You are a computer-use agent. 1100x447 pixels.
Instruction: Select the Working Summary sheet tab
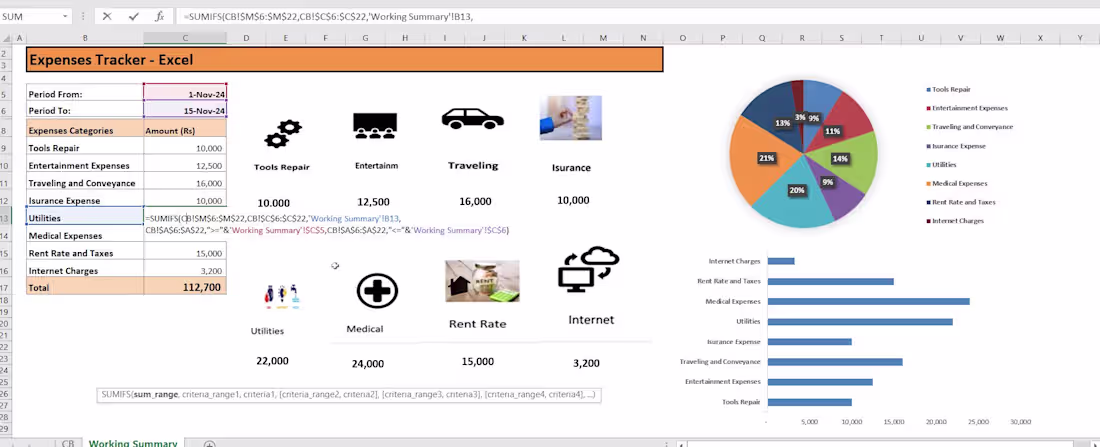point(133,443)
